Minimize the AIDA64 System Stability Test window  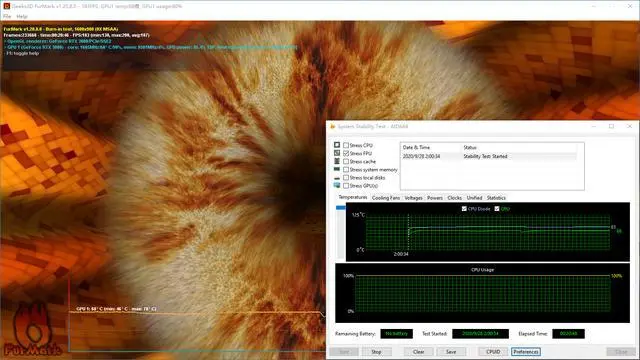click(594, 127)
